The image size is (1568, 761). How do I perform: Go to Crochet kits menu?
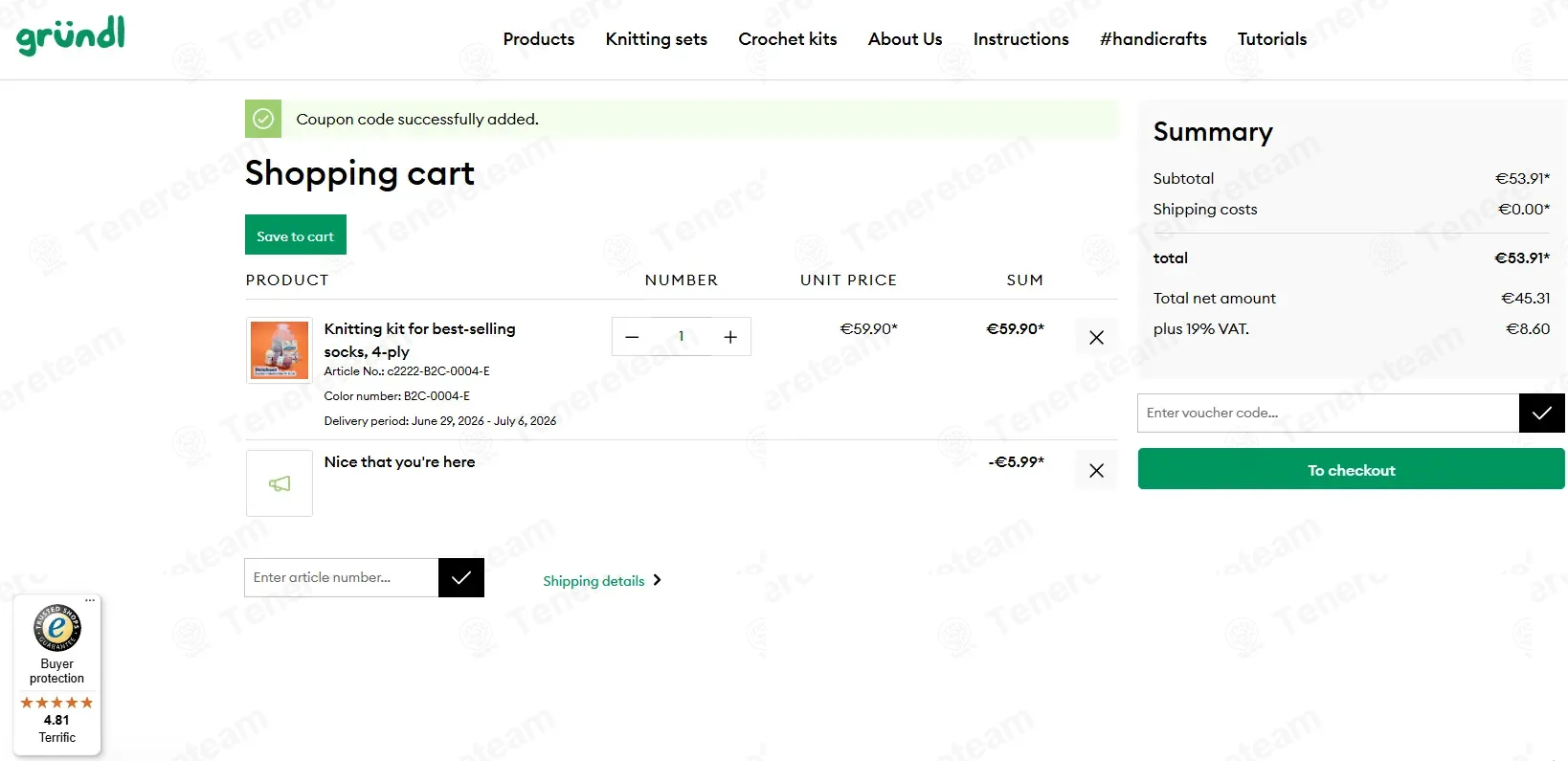click(788, 39)
